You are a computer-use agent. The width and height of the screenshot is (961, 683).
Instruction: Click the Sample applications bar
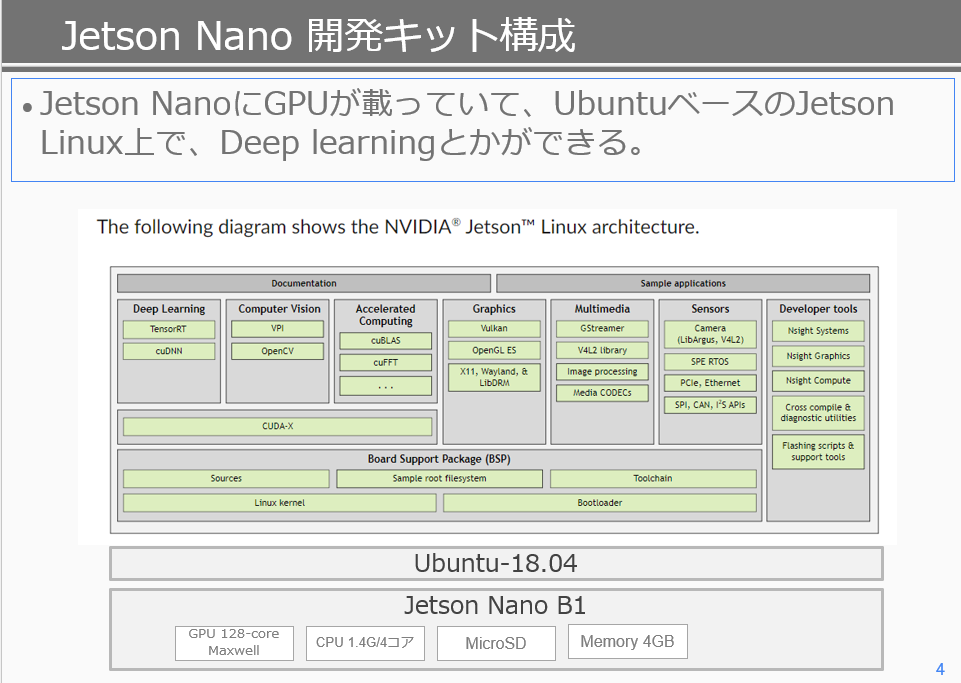[683, 283]
